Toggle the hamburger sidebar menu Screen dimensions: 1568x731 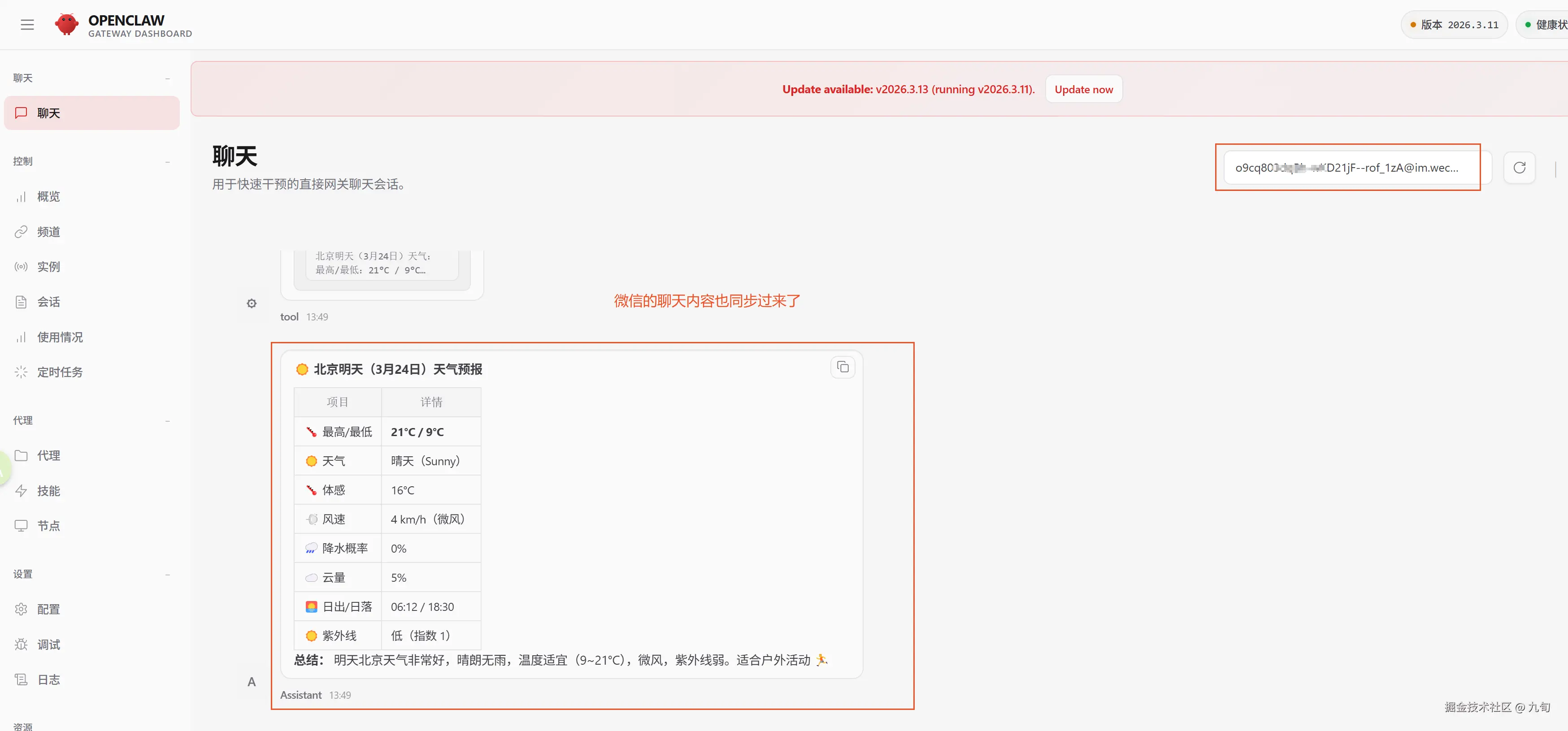(x=27, y=24)
